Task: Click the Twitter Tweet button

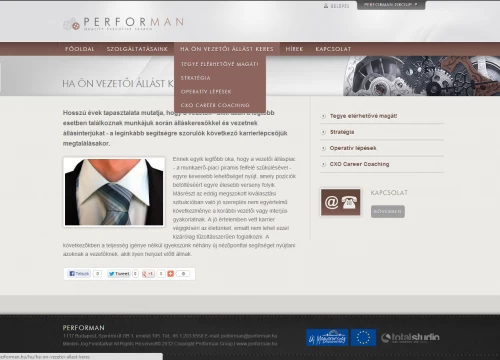Action: (x=119, y=274)
